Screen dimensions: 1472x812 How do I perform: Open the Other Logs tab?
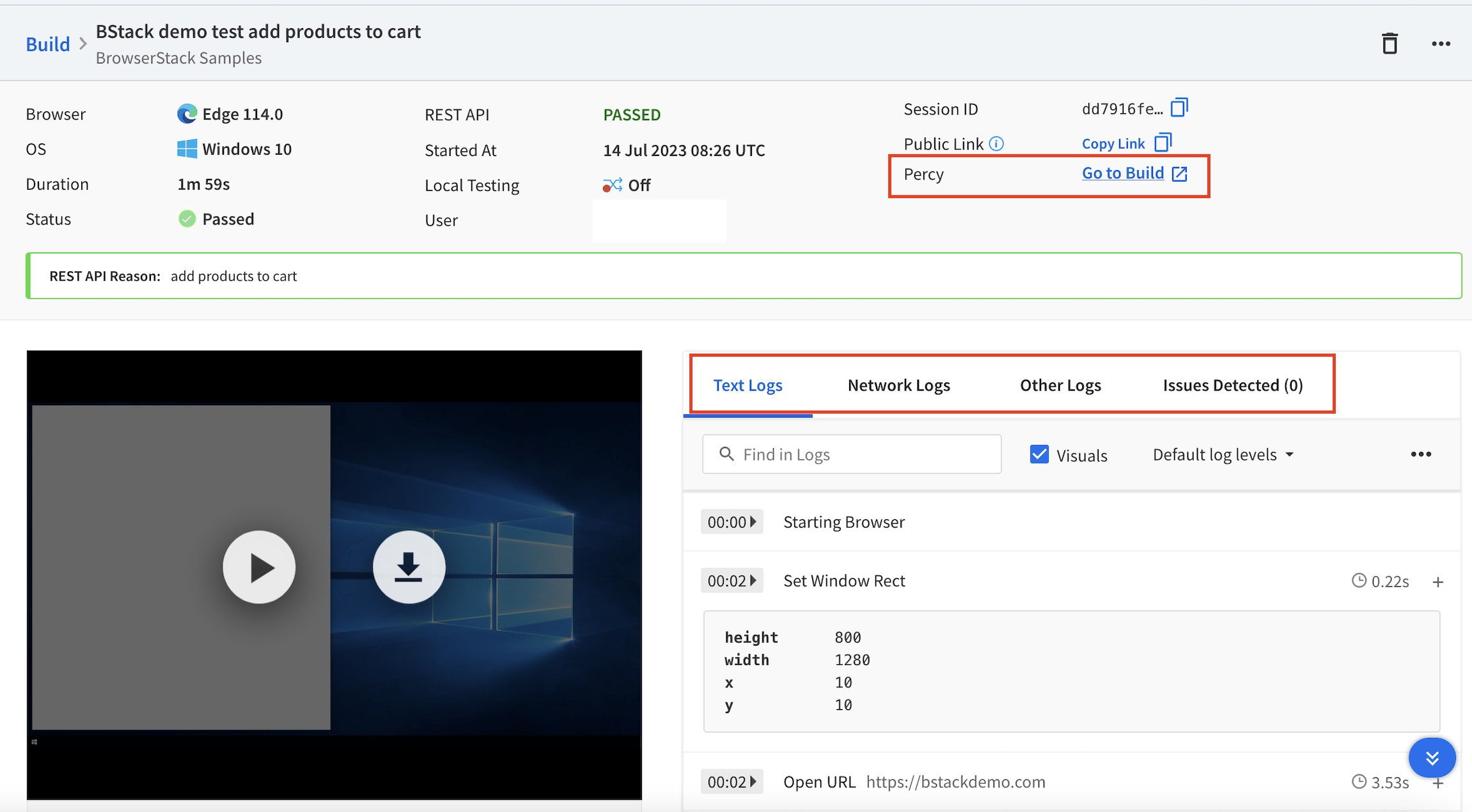point(1060,386)
